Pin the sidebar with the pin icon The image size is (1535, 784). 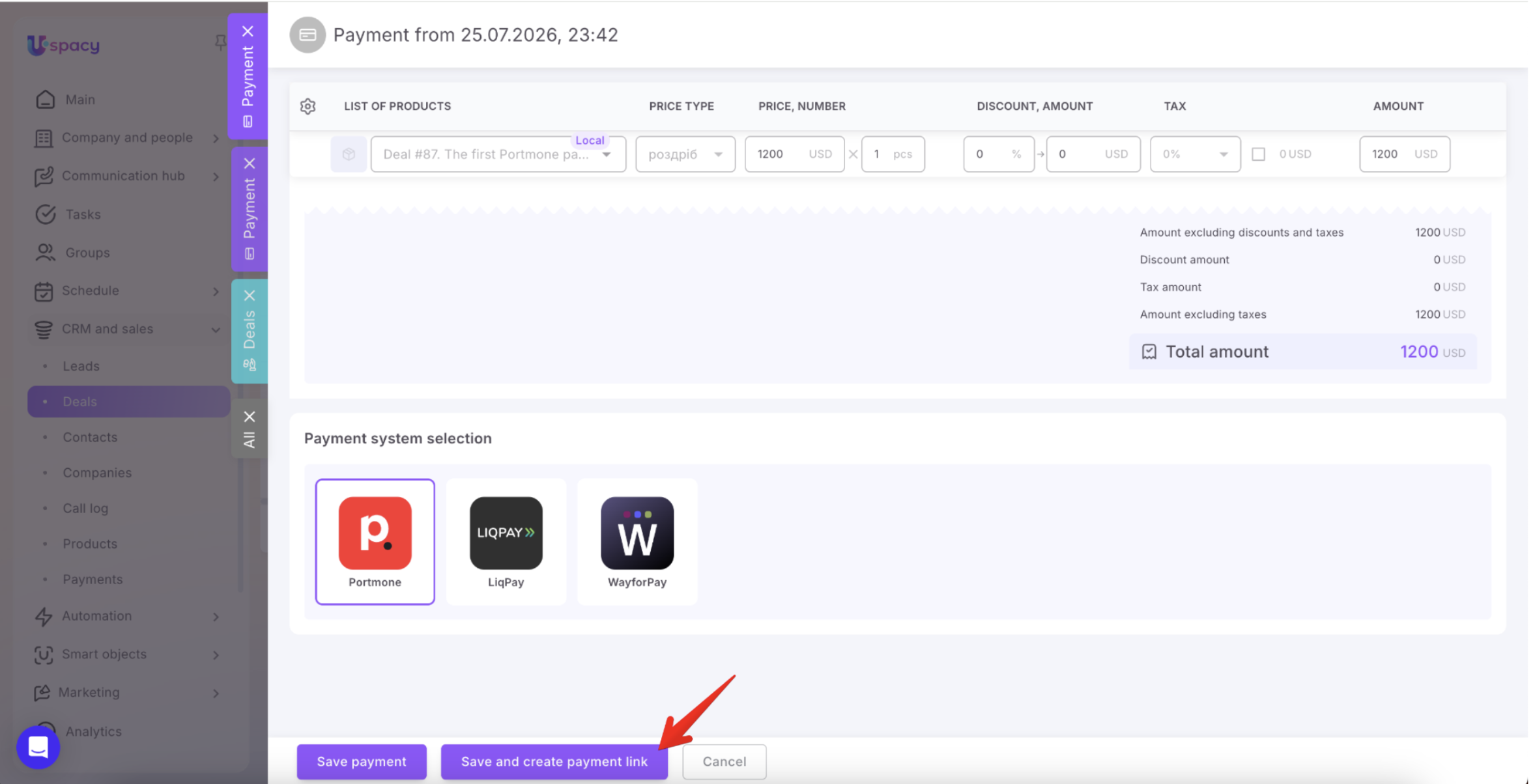[220, 42]
